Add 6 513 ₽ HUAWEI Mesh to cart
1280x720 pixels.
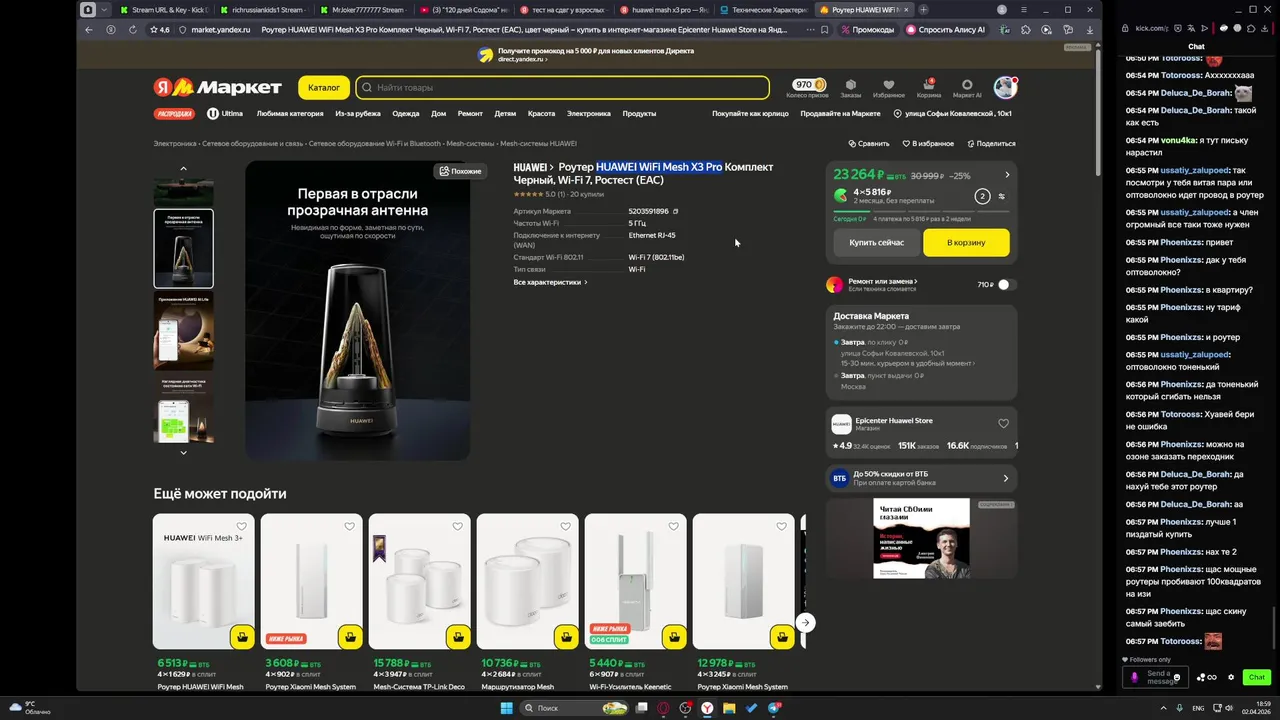click(x=241, y=636)
